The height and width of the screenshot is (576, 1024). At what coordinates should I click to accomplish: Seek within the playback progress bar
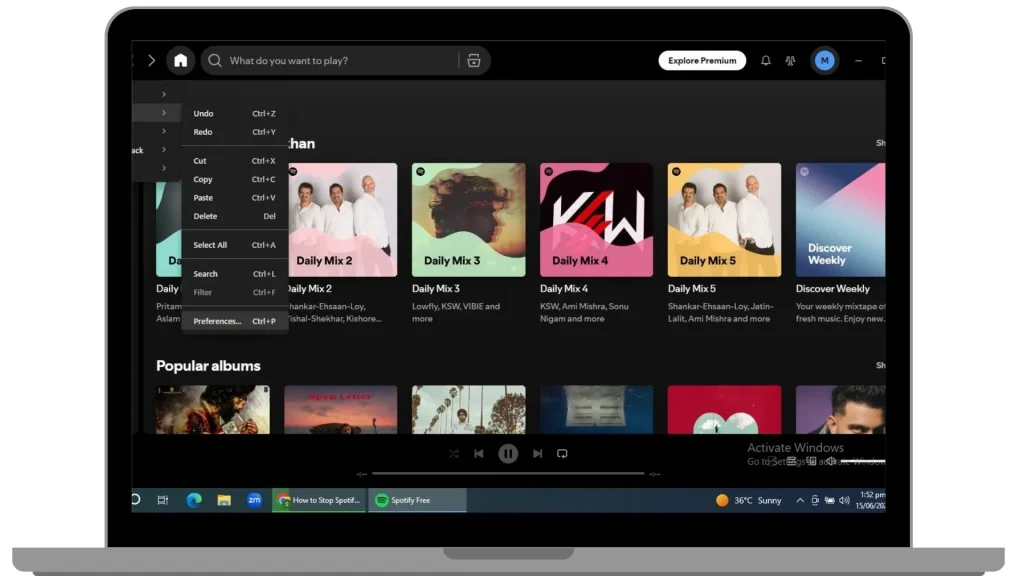click(x=508, y=473)
